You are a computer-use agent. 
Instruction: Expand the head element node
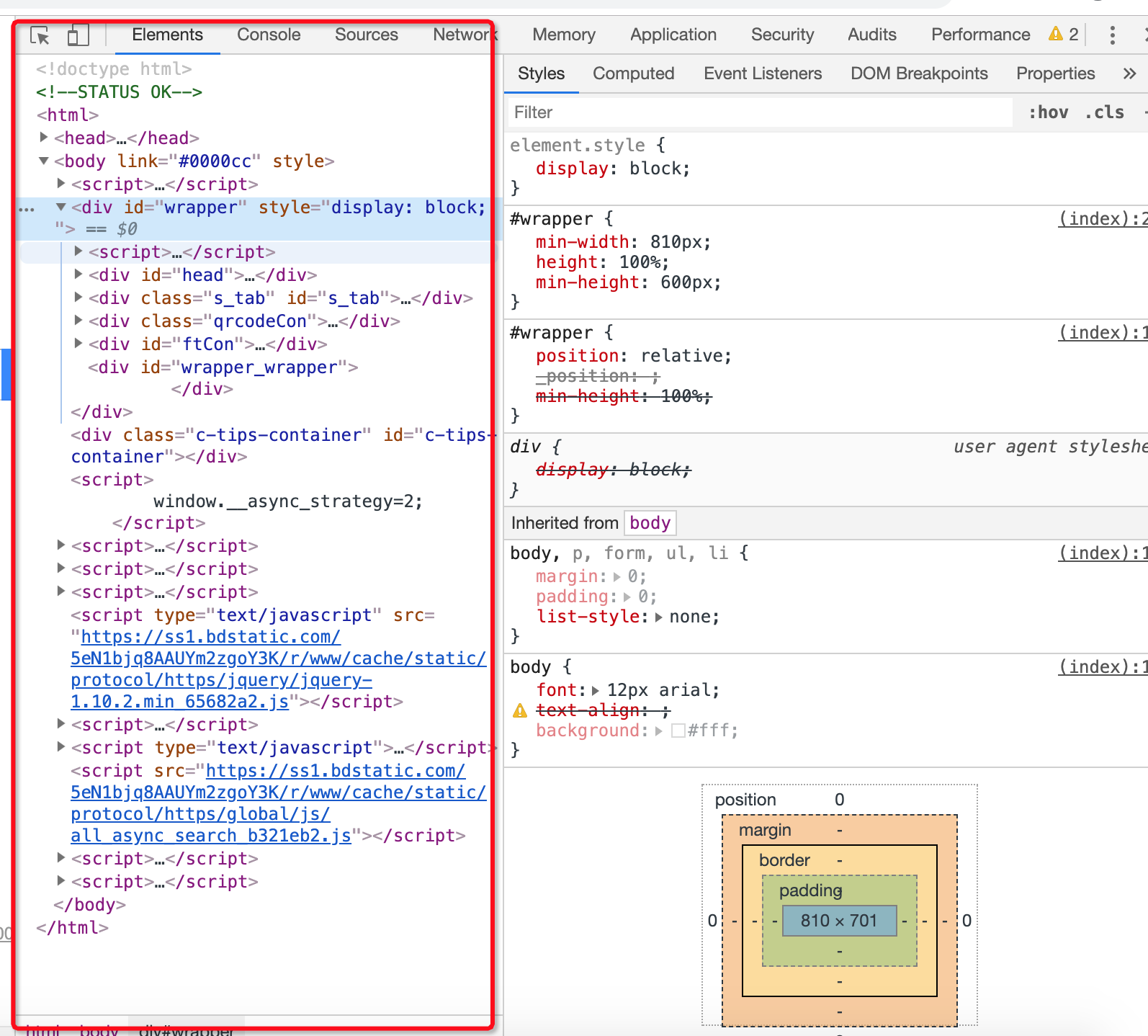(44, 137)
